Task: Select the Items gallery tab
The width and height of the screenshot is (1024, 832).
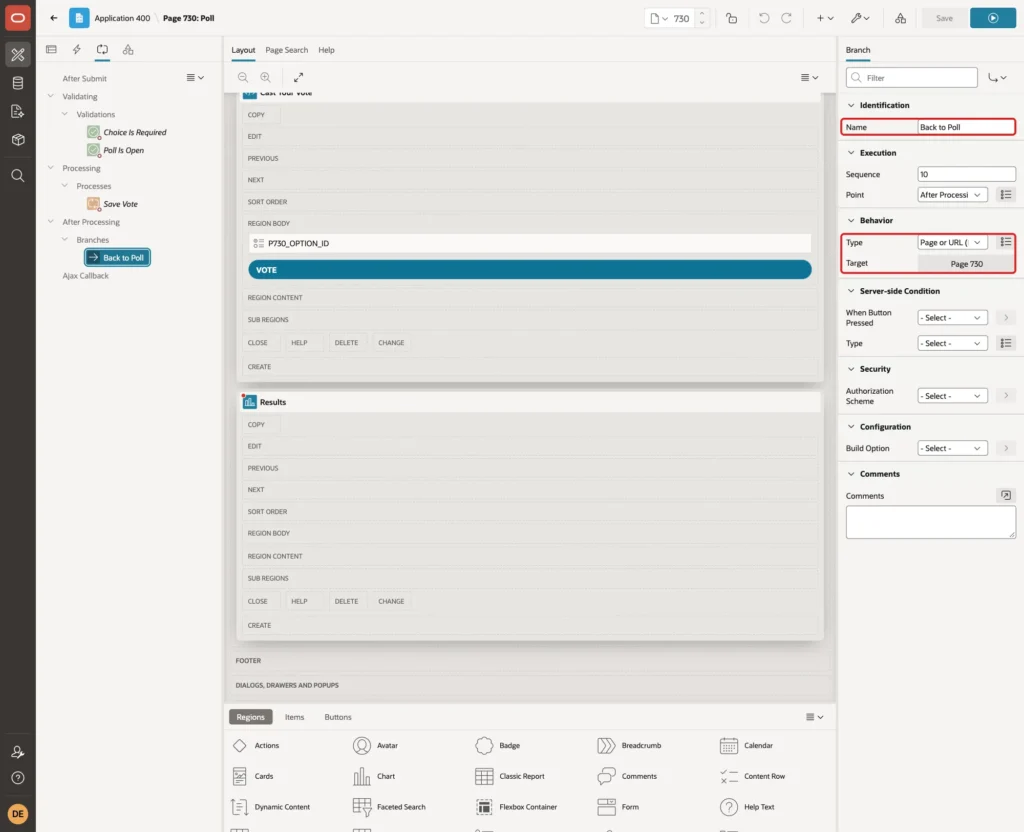Action: coord(294,717)
